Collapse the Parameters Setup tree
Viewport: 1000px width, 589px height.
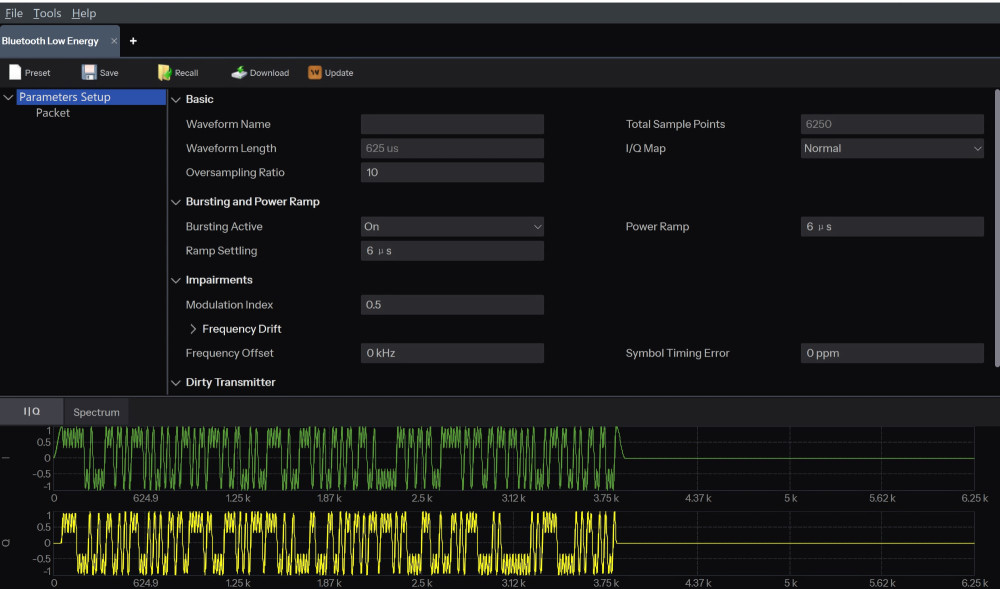coord(8,97)
